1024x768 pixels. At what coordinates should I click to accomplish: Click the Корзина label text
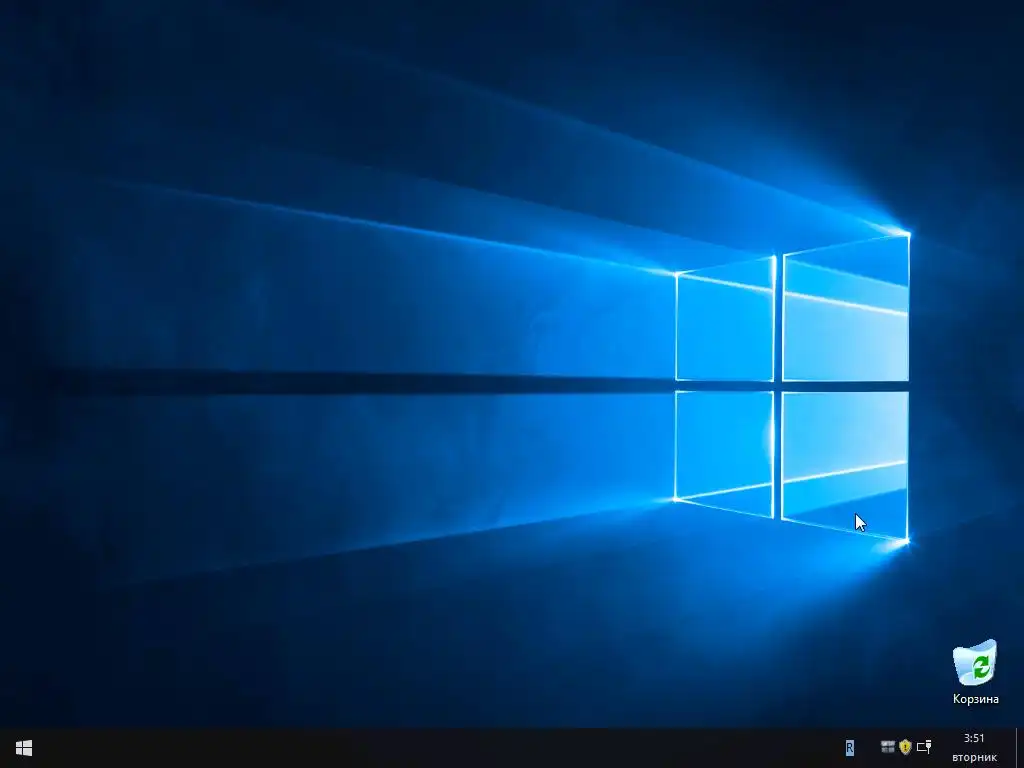click(976, 699)
